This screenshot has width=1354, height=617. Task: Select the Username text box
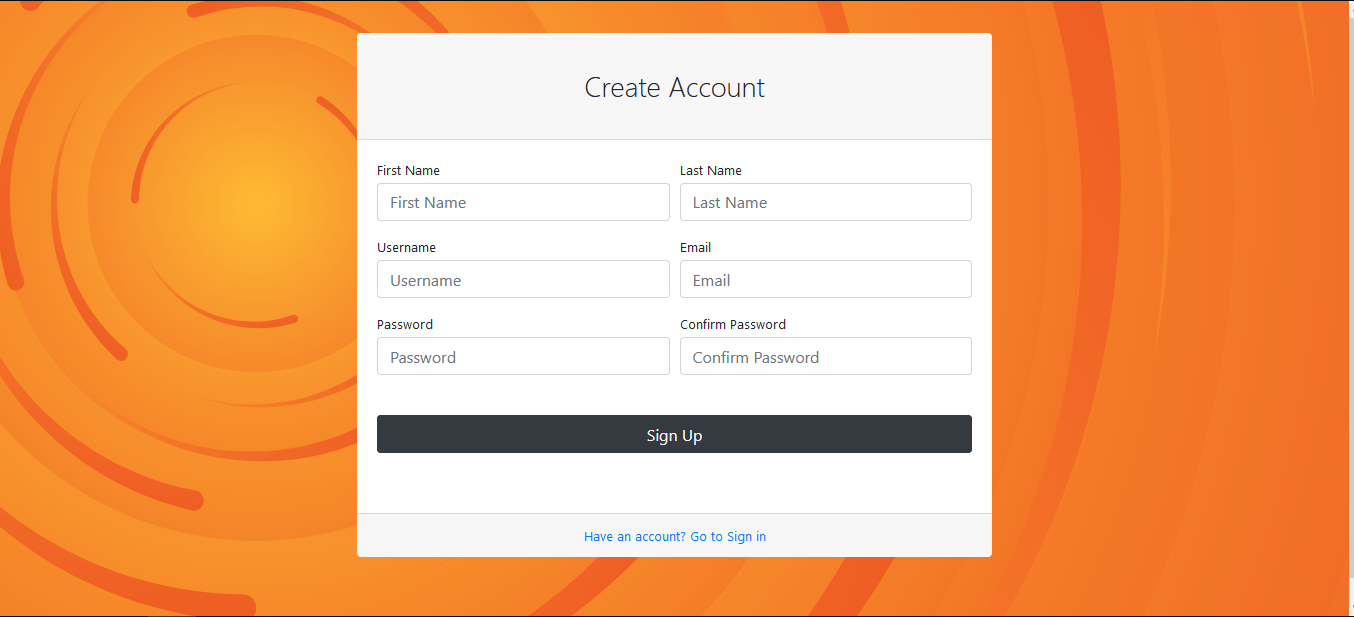pyautogui.click(x=523, y=279)
